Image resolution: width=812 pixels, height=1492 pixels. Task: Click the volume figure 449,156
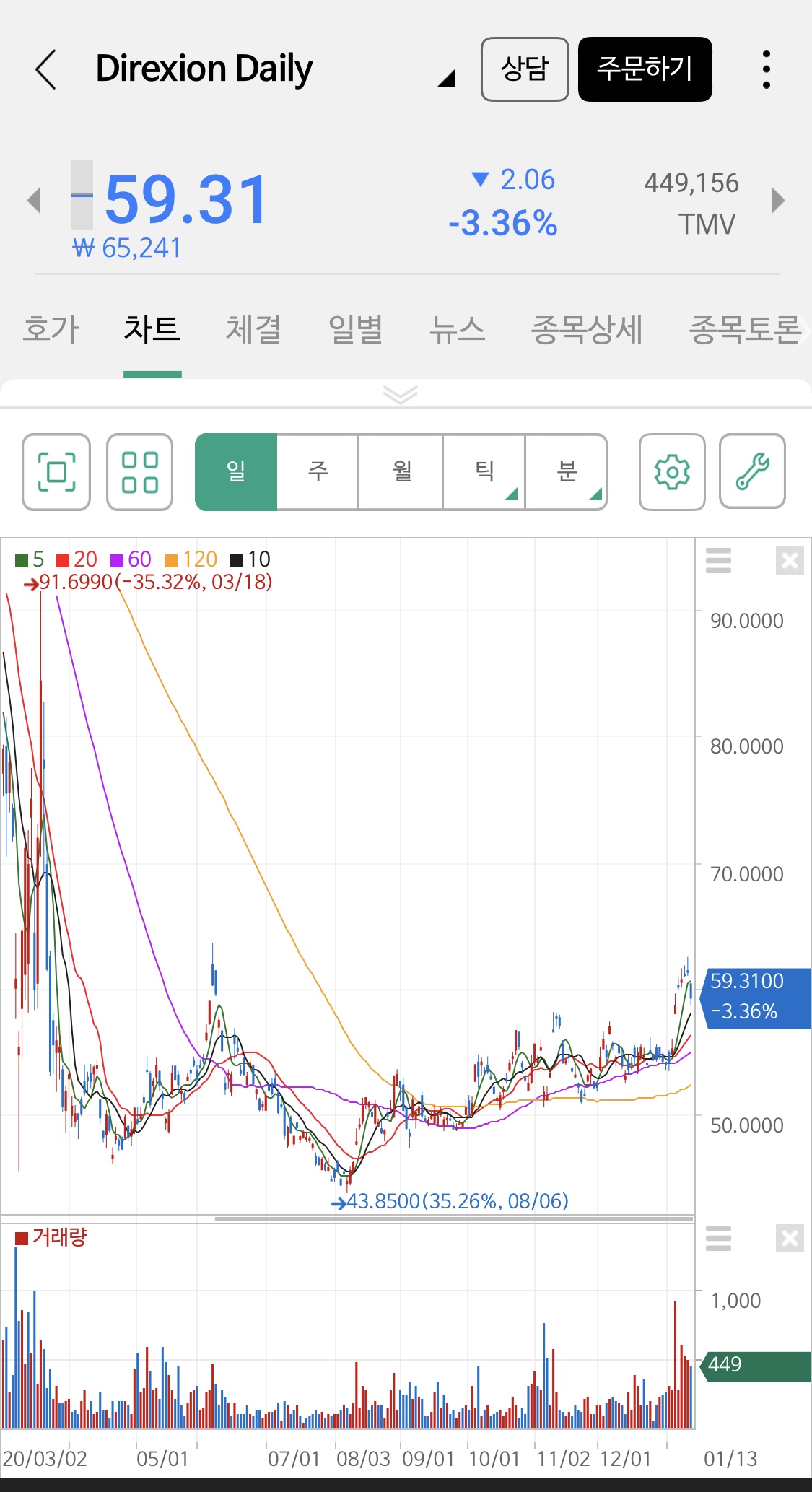[691, 183]
